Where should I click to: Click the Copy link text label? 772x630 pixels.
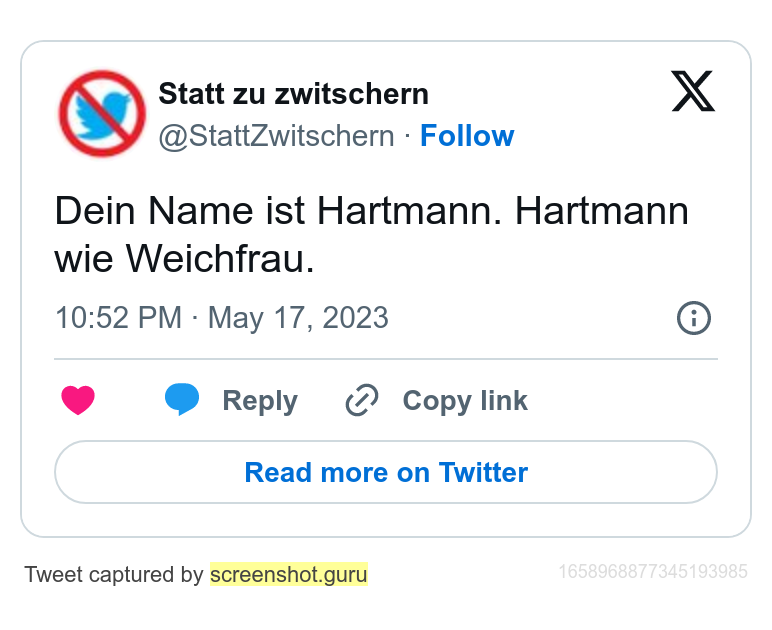click(465, 401)
